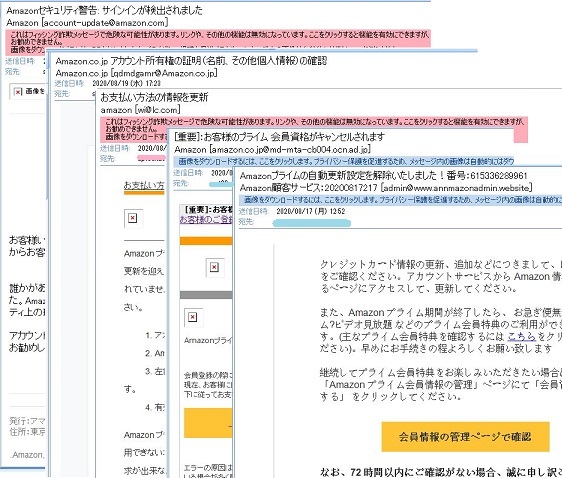
Task: Click the blue image download bar in the 自動更新設定 email
Action: (x=400, y=200)
